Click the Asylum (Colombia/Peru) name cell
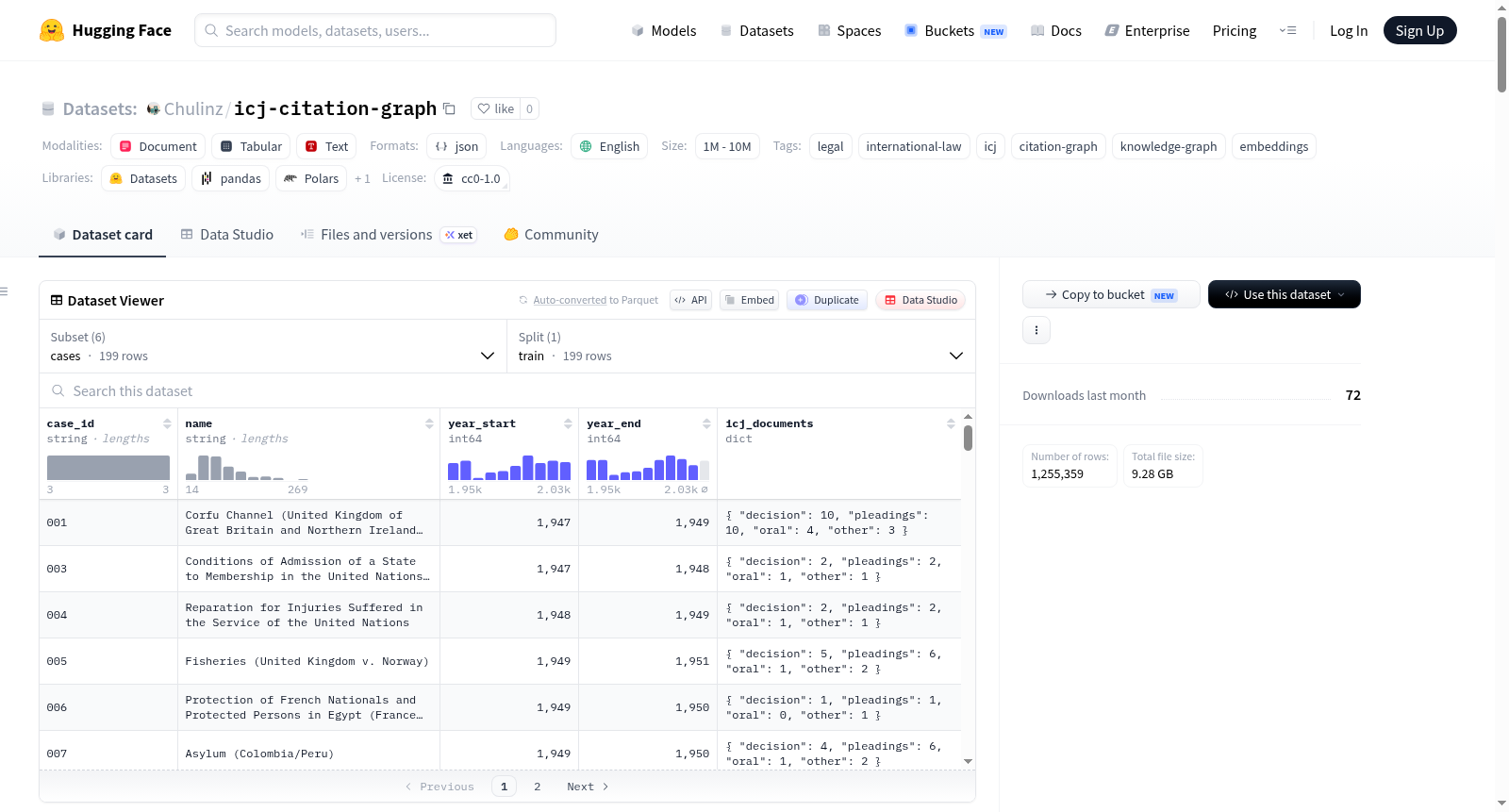The width and height of the screenshot is (1509, 812). tap(308, 754)
